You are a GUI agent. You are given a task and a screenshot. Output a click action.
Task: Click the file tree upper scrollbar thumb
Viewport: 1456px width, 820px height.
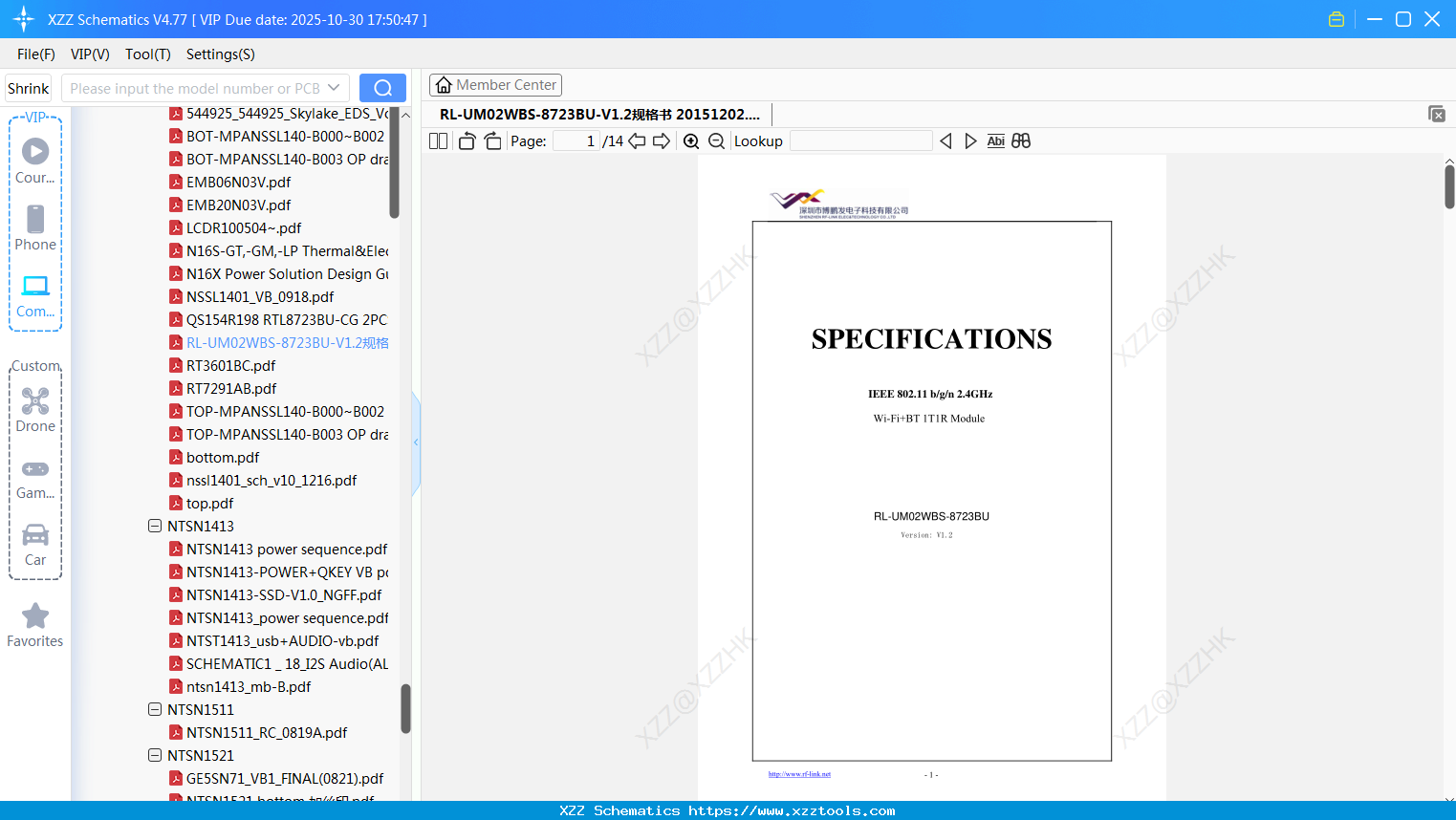(x=394, y=162)
